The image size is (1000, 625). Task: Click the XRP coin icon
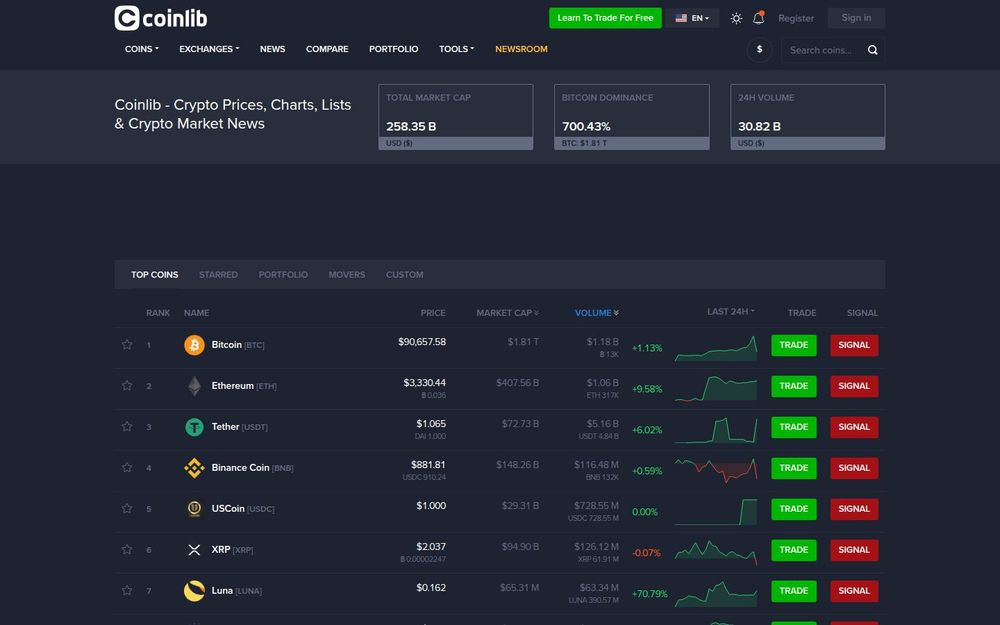tap(195, 550)
